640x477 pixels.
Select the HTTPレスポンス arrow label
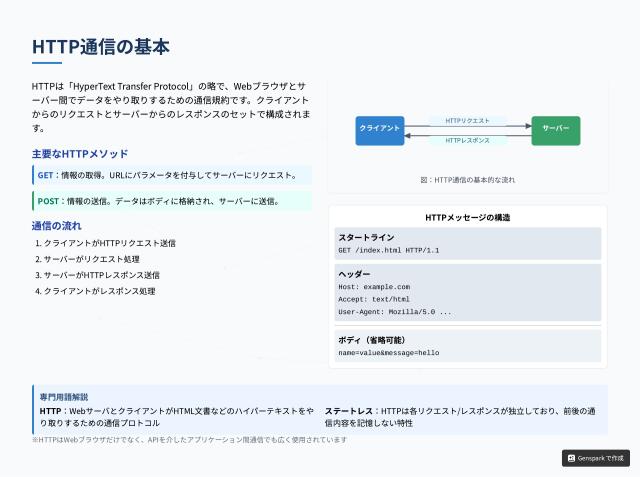[x=467, y=140]
